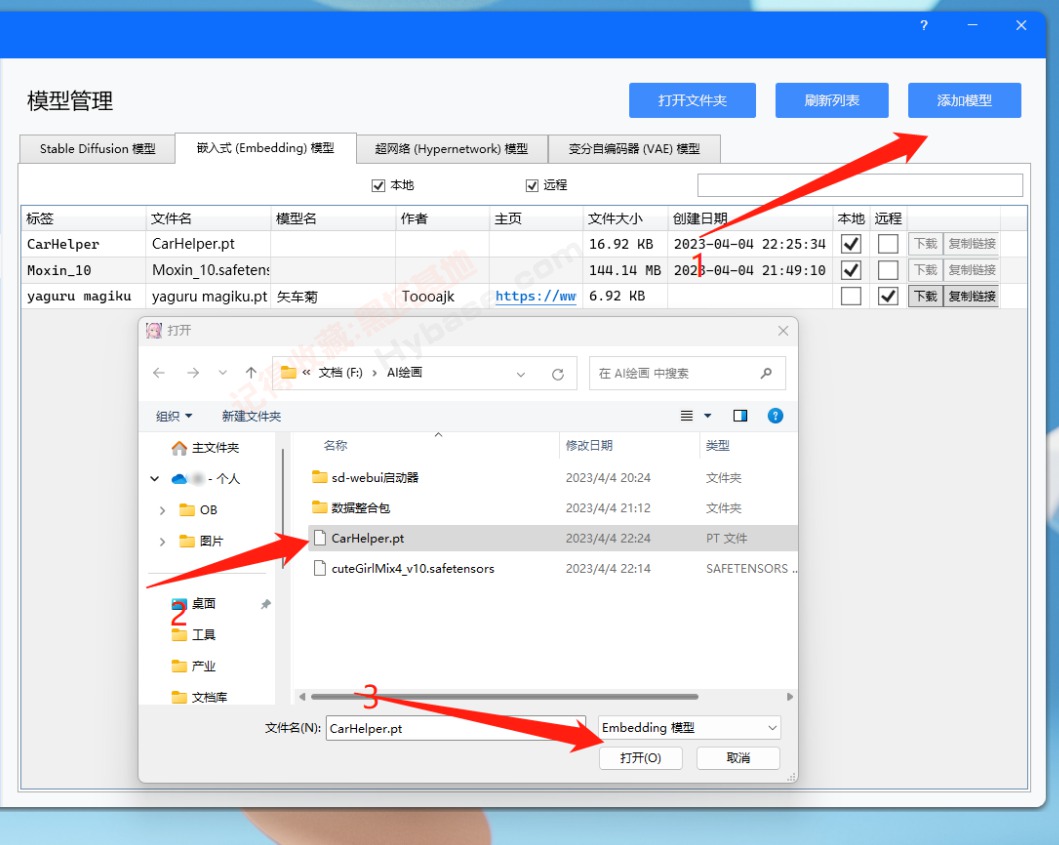
Task: Open the Embedding 模型 file type dropdown
Action: (690, 727)
